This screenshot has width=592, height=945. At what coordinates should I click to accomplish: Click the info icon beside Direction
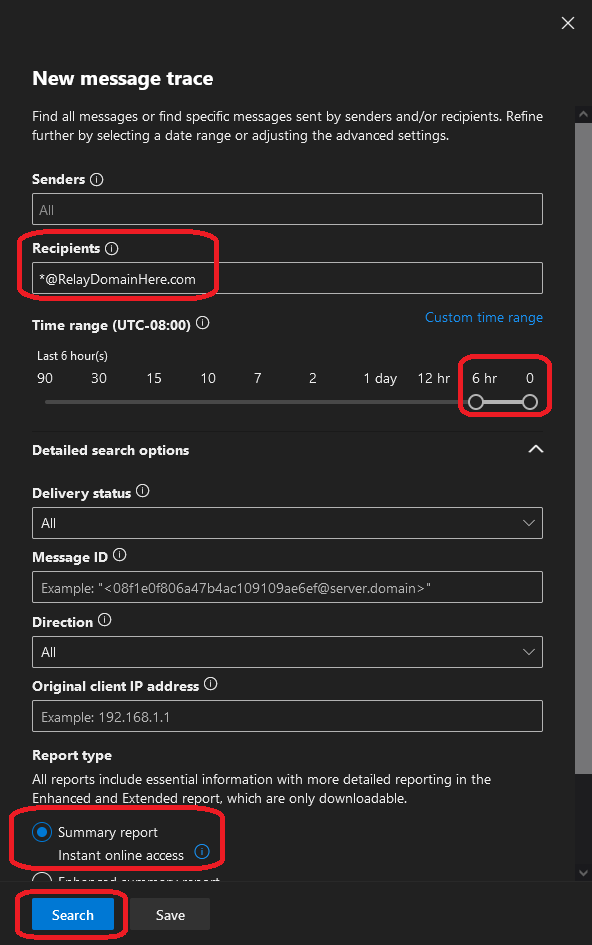point(104,620)
